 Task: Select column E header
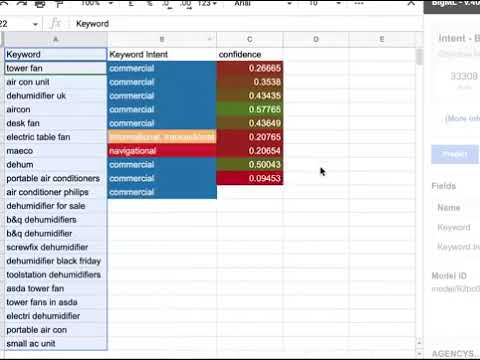[x=382, y=39]
